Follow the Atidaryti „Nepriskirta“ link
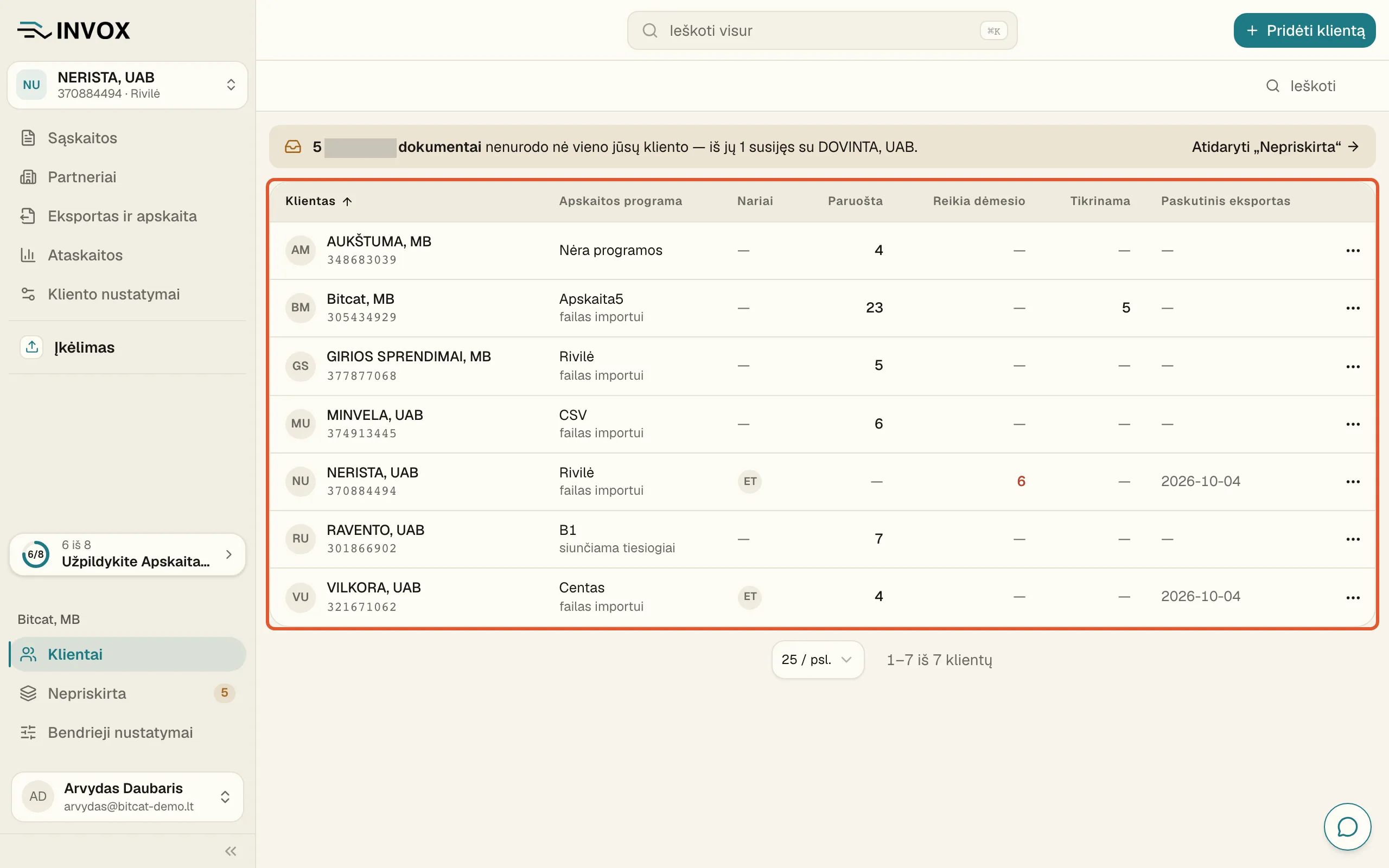The width and height of the screenshot is (1389, 868). point(1275,147)
